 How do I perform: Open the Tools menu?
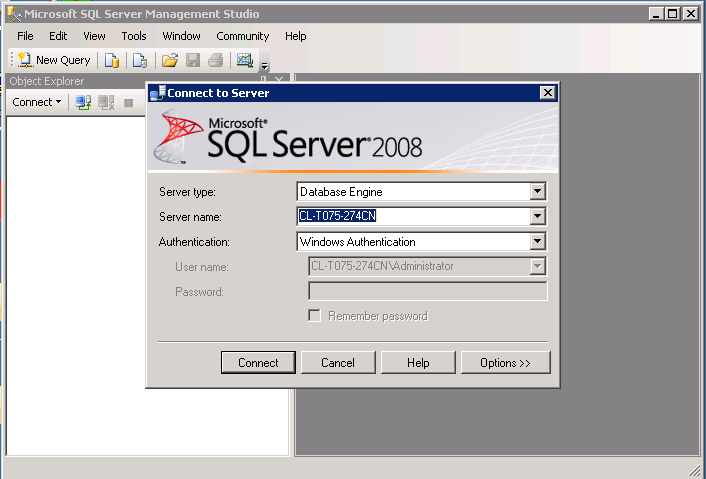[134, 36]
